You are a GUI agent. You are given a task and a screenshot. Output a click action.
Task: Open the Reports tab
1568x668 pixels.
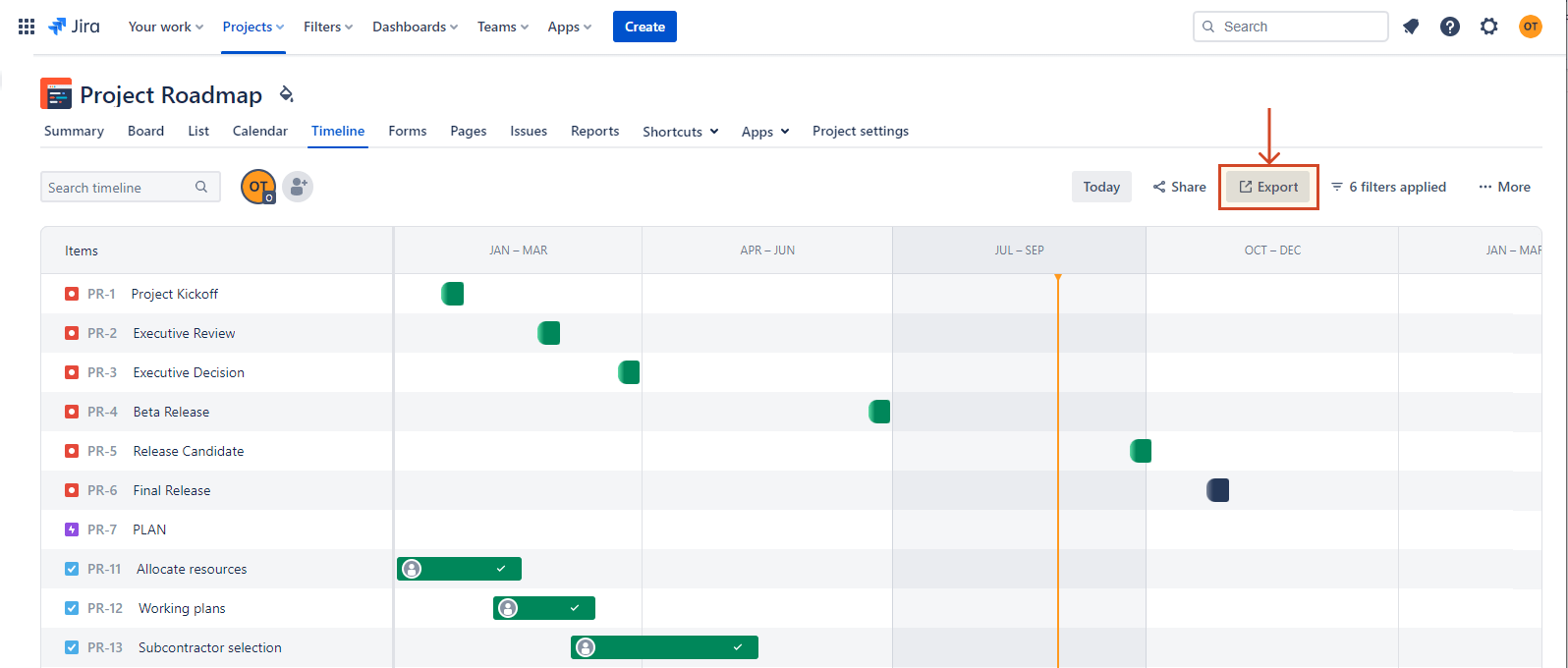(x=594, y=131)
